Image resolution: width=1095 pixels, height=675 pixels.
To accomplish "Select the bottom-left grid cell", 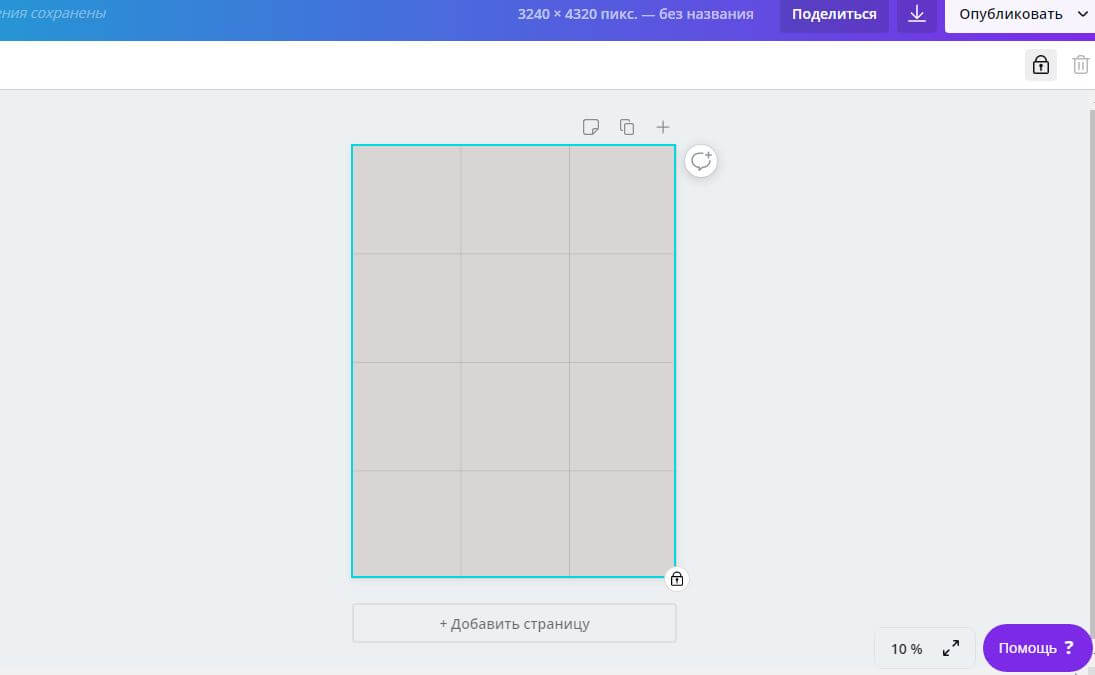I will click(406, 523).
